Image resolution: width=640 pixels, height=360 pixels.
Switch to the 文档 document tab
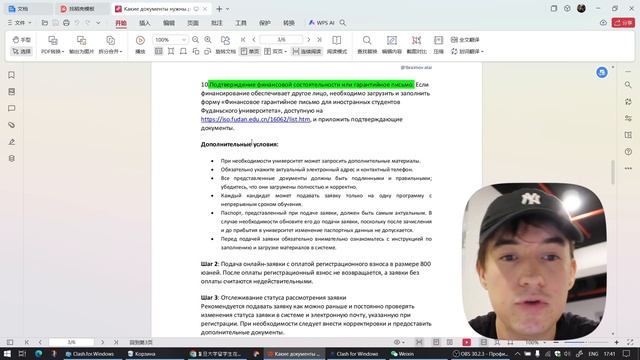pyautogui.click(x=27, y=9)
